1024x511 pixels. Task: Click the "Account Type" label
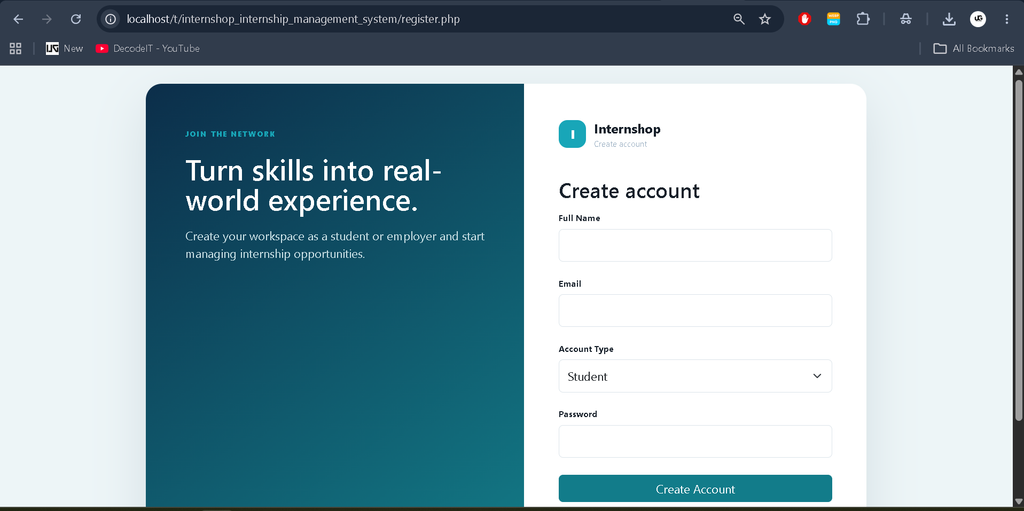pos(586,349)
